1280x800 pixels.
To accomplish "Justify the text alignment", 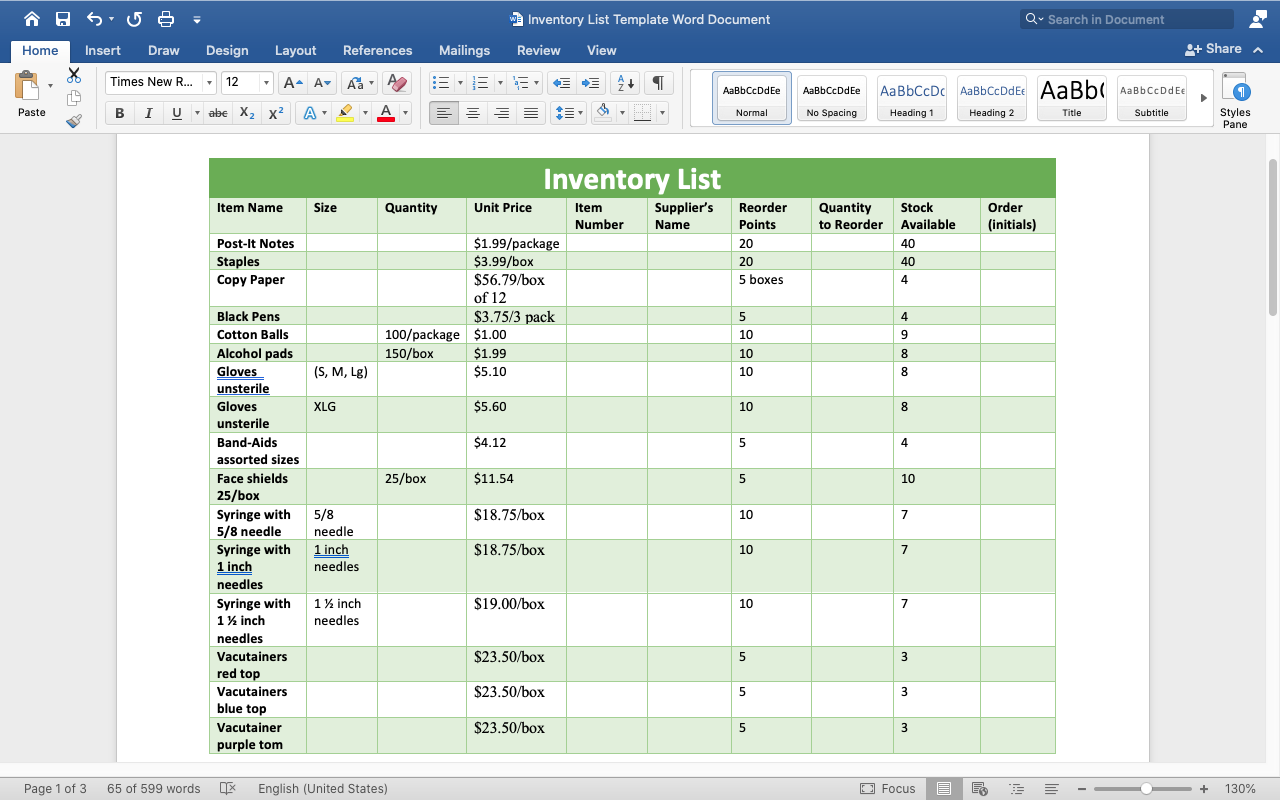I will point(531,113).
